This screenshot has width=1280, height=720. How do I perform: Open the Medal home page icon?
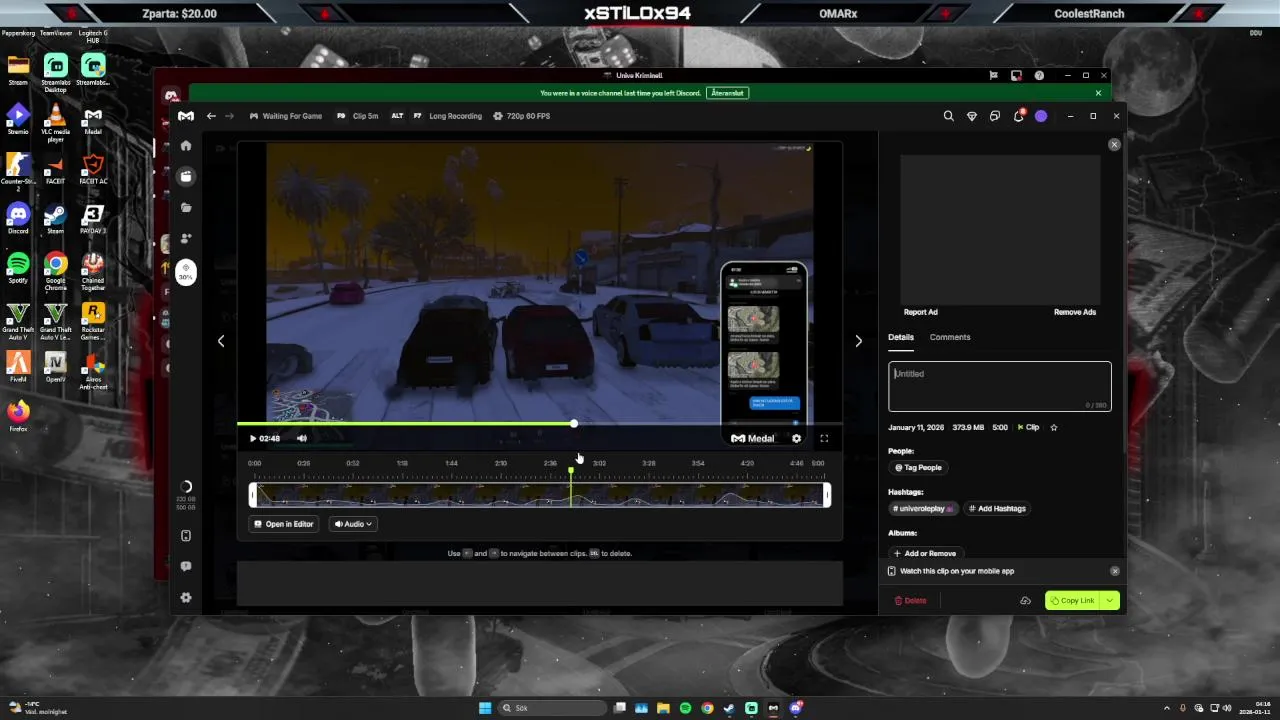(186, 146)
